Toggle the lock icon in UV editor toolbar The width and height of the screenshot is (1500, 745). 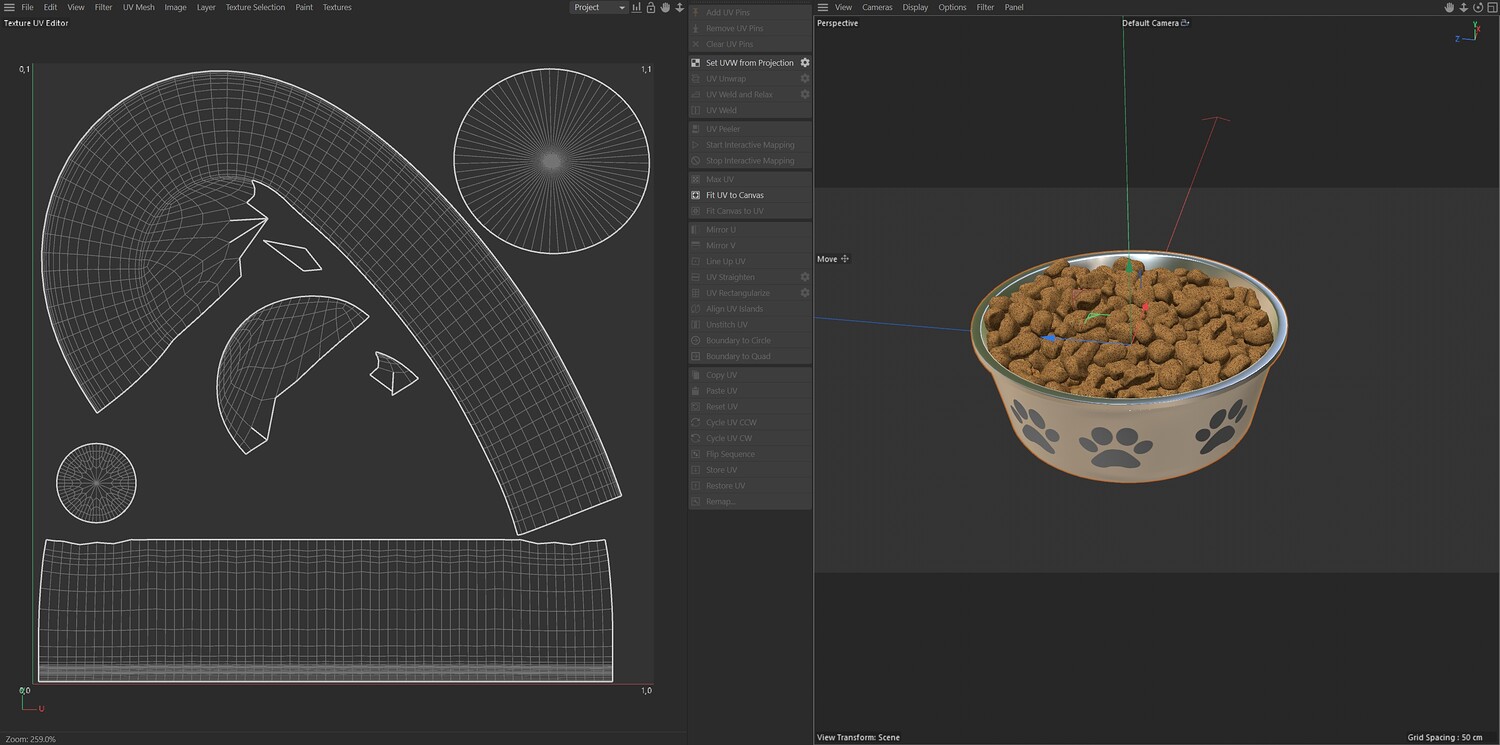651,7
